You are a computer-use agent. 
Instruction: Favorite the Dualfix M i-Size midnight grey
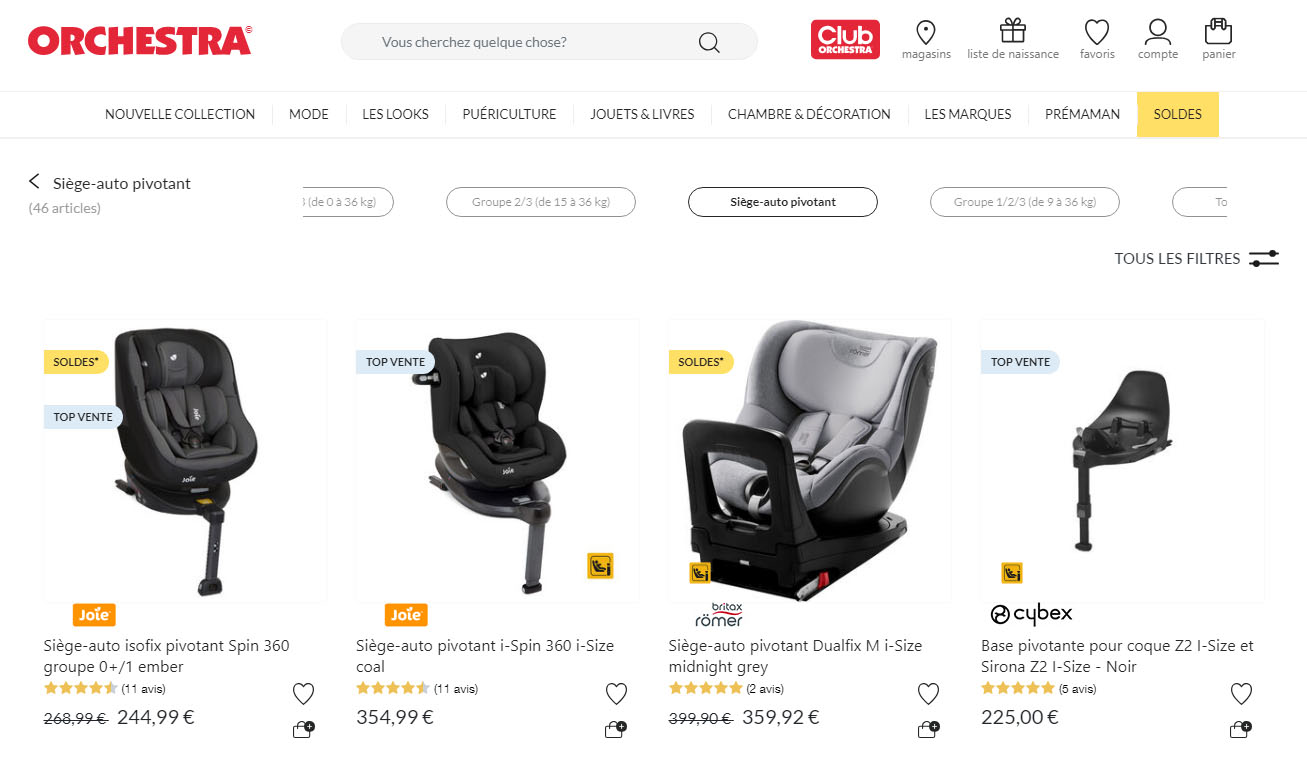[928, 694]
